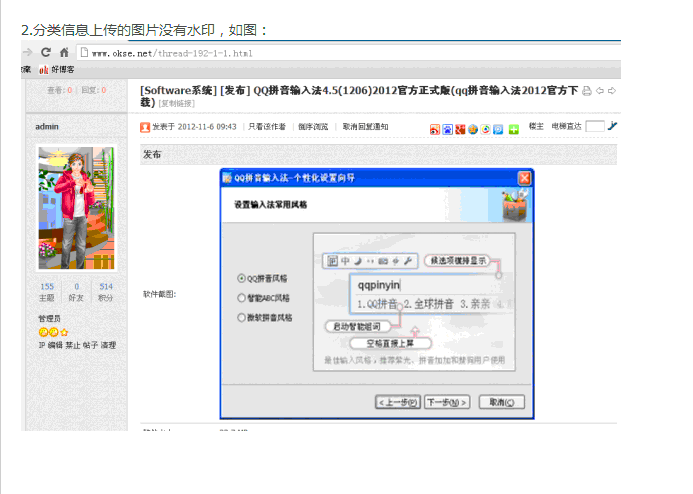Screen dimensions: 693x494
Task: Go to previous thread with left arrow
Action: [x=600, y=91]
